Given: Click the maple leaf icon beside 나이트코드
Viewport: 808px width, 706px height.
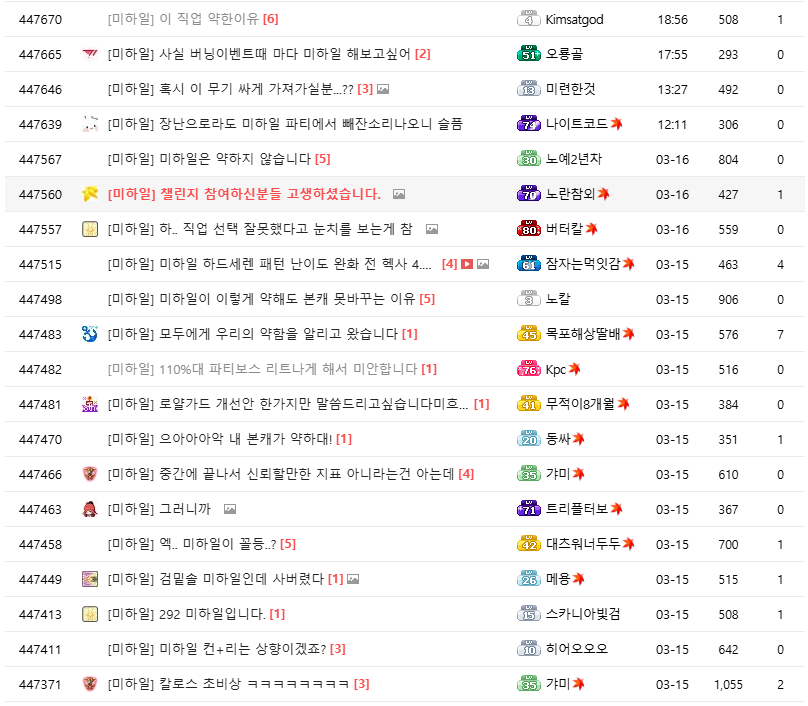Looking at the screenshot, I should (617, 124).
